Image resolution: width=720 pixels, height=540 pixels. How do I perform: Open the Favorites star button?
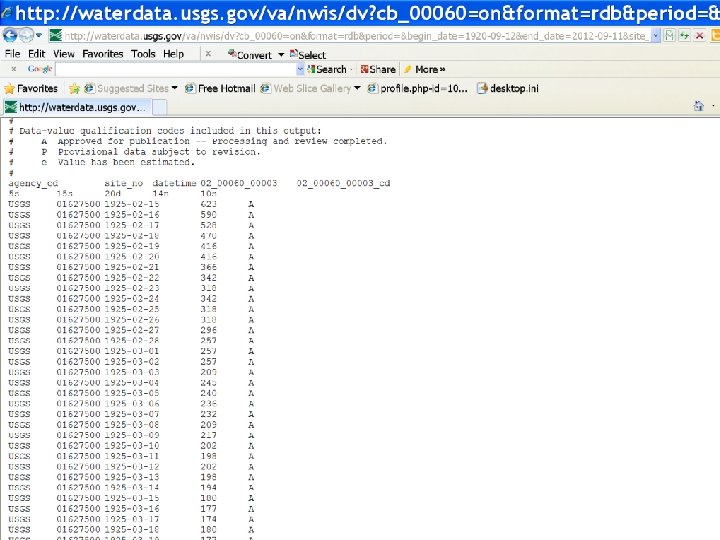[31, 88]
